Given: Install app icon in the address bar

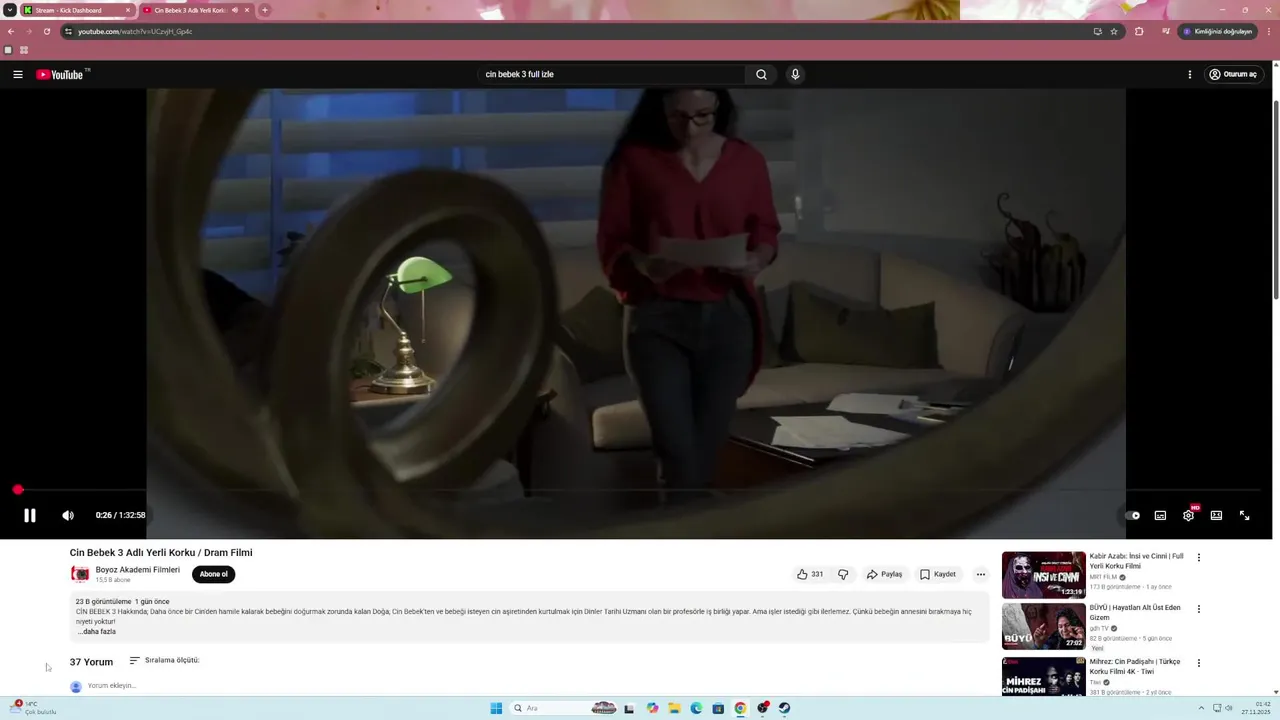Looking at the screenshot, I should (1098, 31).
